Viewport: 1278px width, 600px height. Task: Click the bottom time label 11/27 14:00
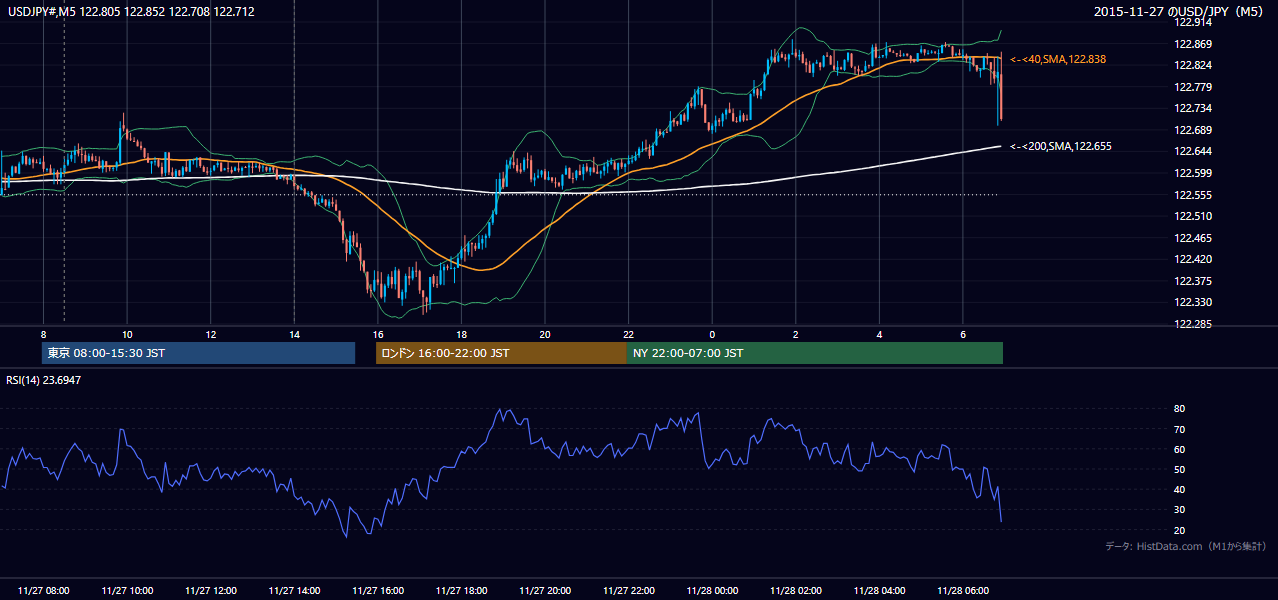[294, 591]
